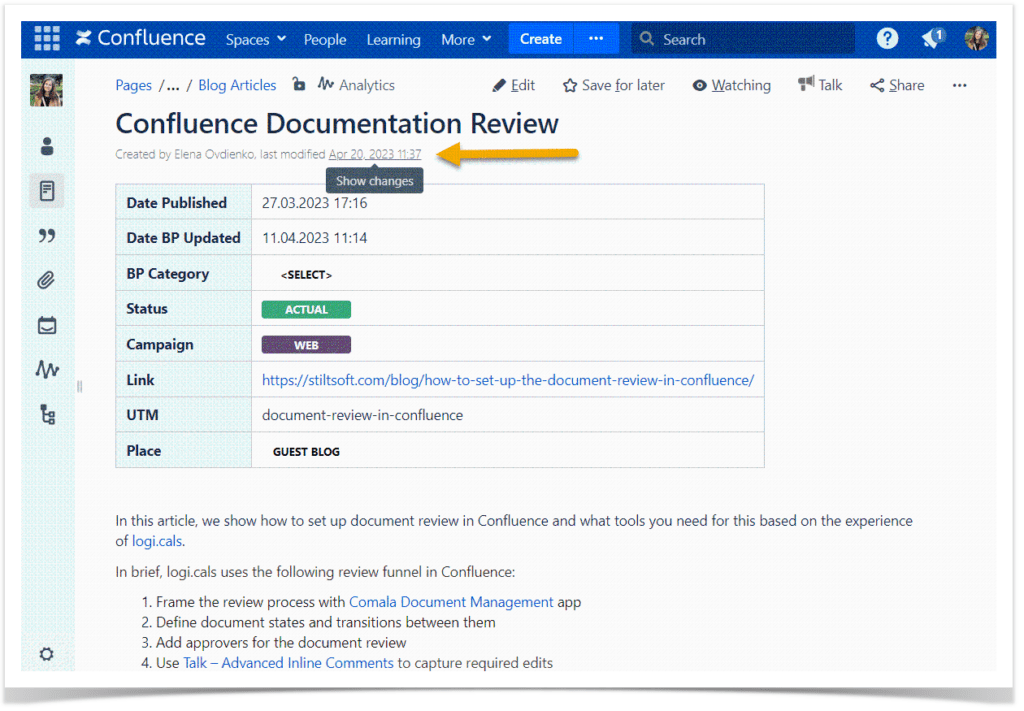The width and height of the screenshot is (1024, 711).
Task: Toggle Save for later star
Action: [613, 86]
